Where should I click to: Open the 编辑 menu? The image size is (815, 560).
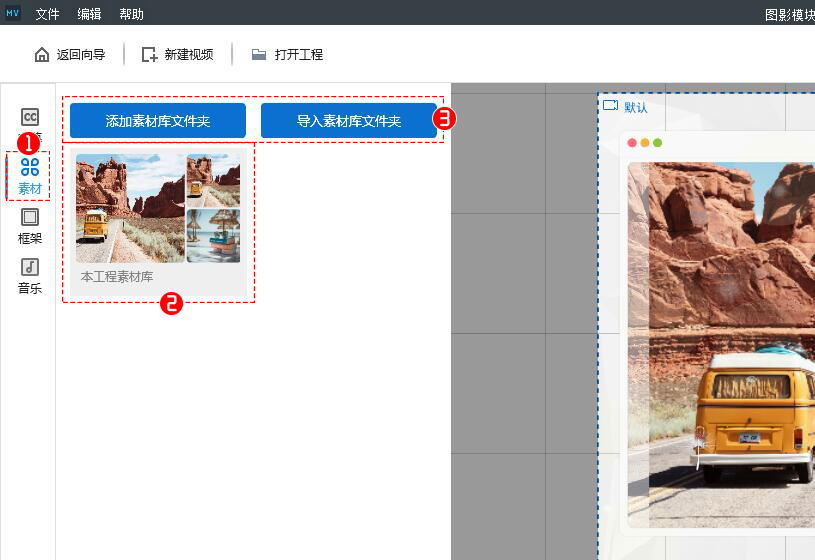click(89, 14)
